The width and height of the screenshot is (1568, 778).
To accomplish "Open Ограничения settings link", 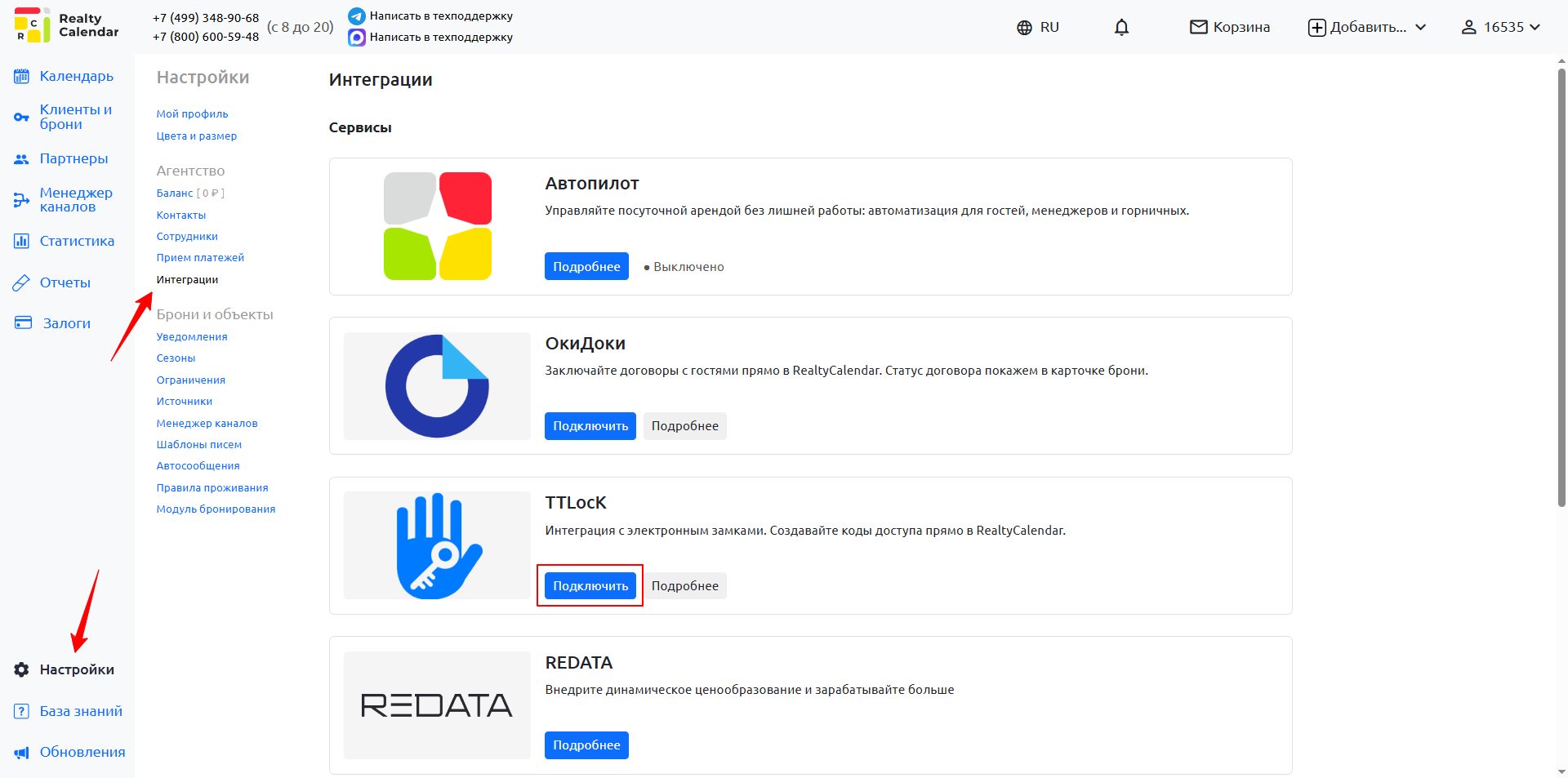I will click(x=191, y=380).
